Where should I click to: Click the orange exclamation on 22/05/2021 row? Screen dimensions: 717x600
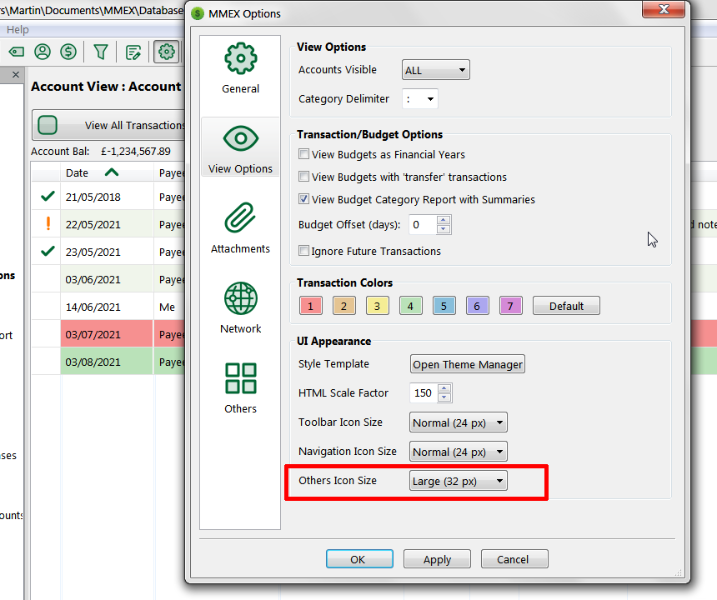coord(48,224)
